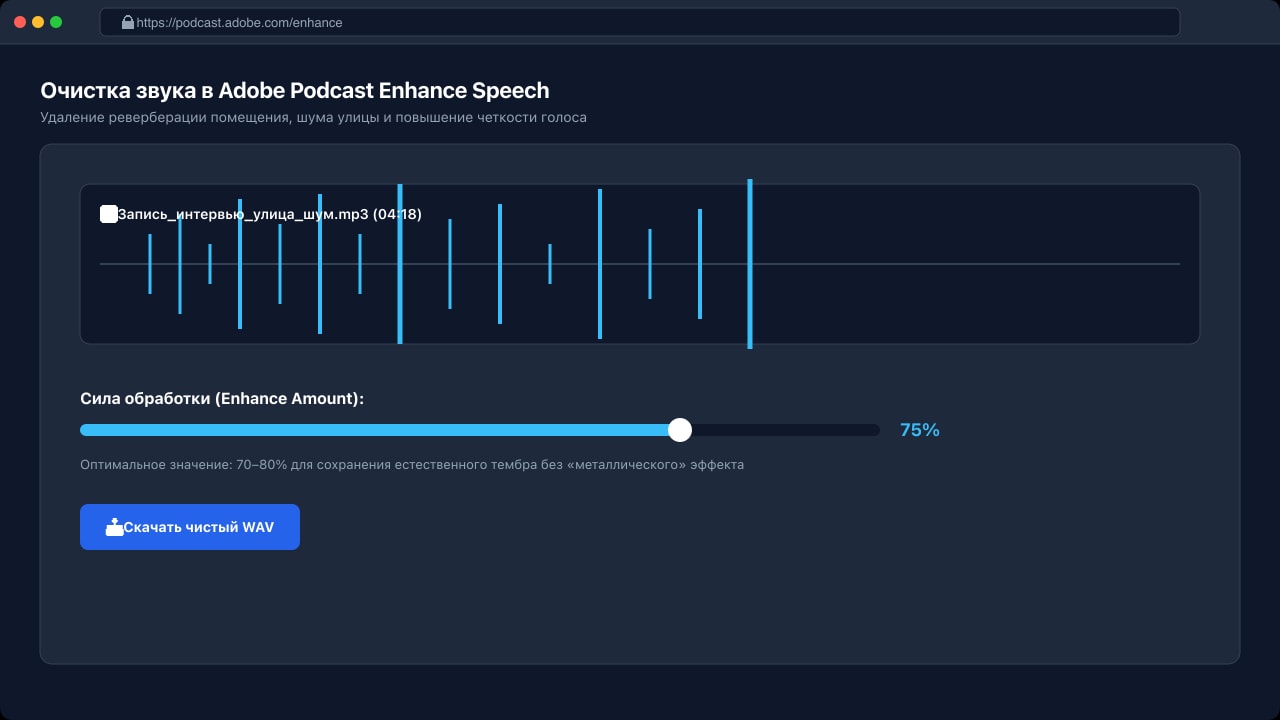Click the lock icon in the address bar

127,22
